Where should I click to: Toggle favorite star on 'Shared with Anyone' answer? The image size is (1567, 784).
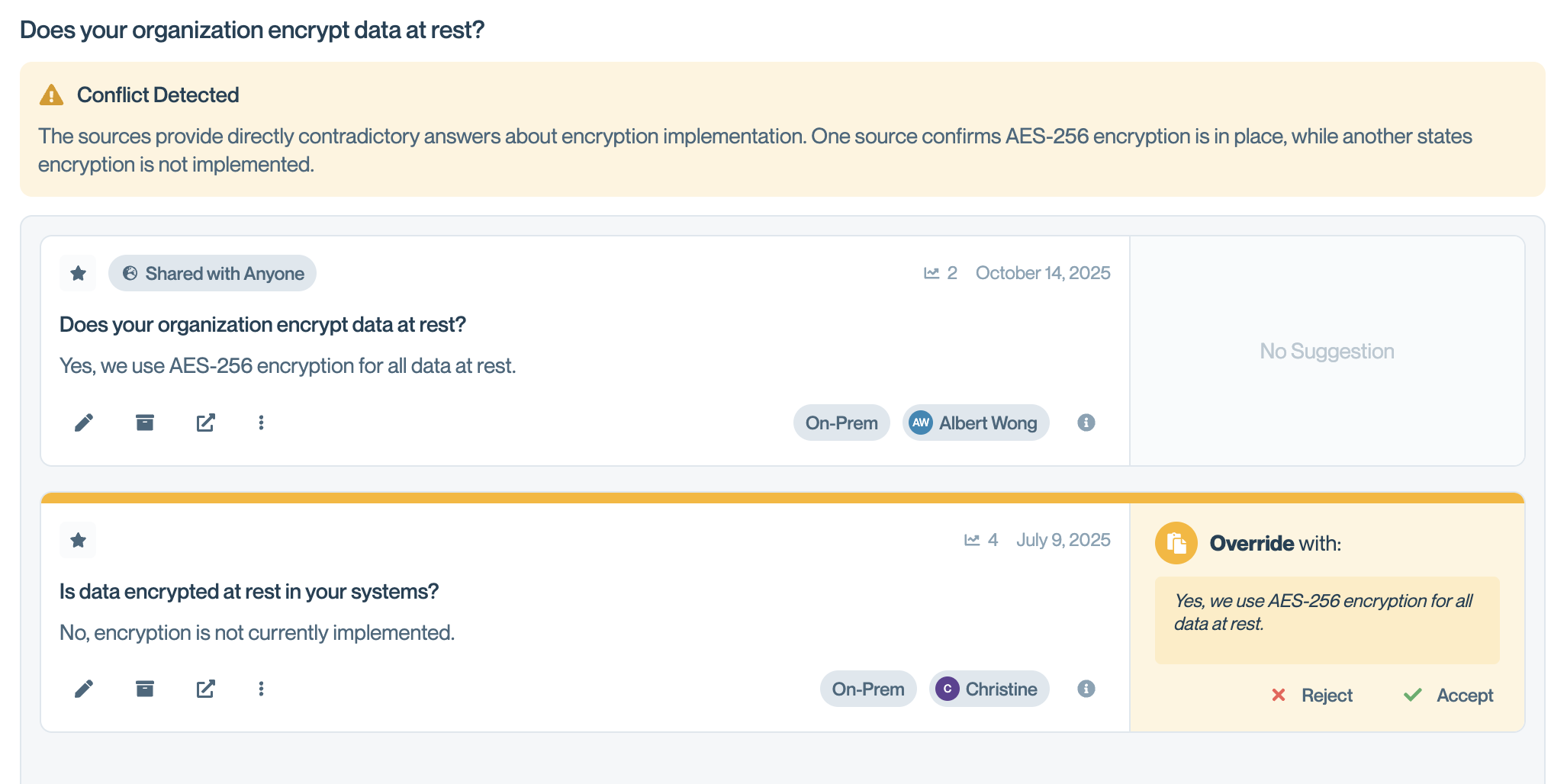tap(78, 273)
